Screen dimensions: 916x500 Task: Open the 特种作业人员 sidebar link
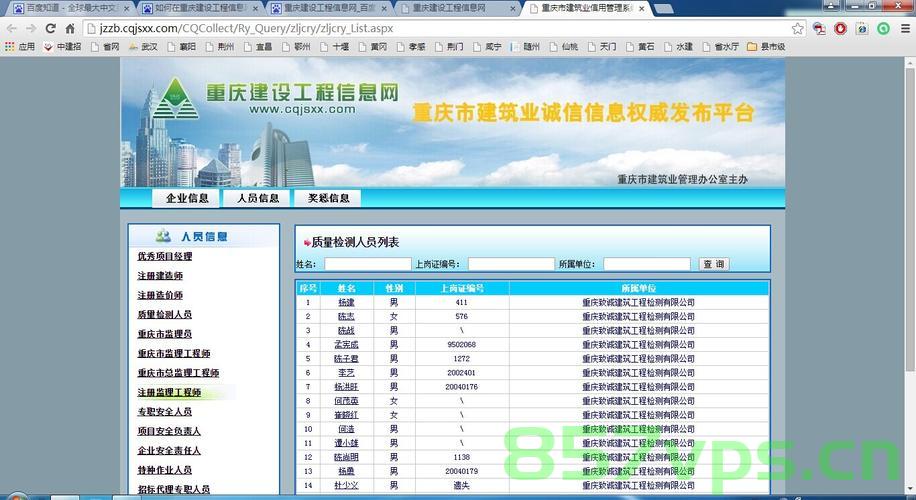(165, 470)
